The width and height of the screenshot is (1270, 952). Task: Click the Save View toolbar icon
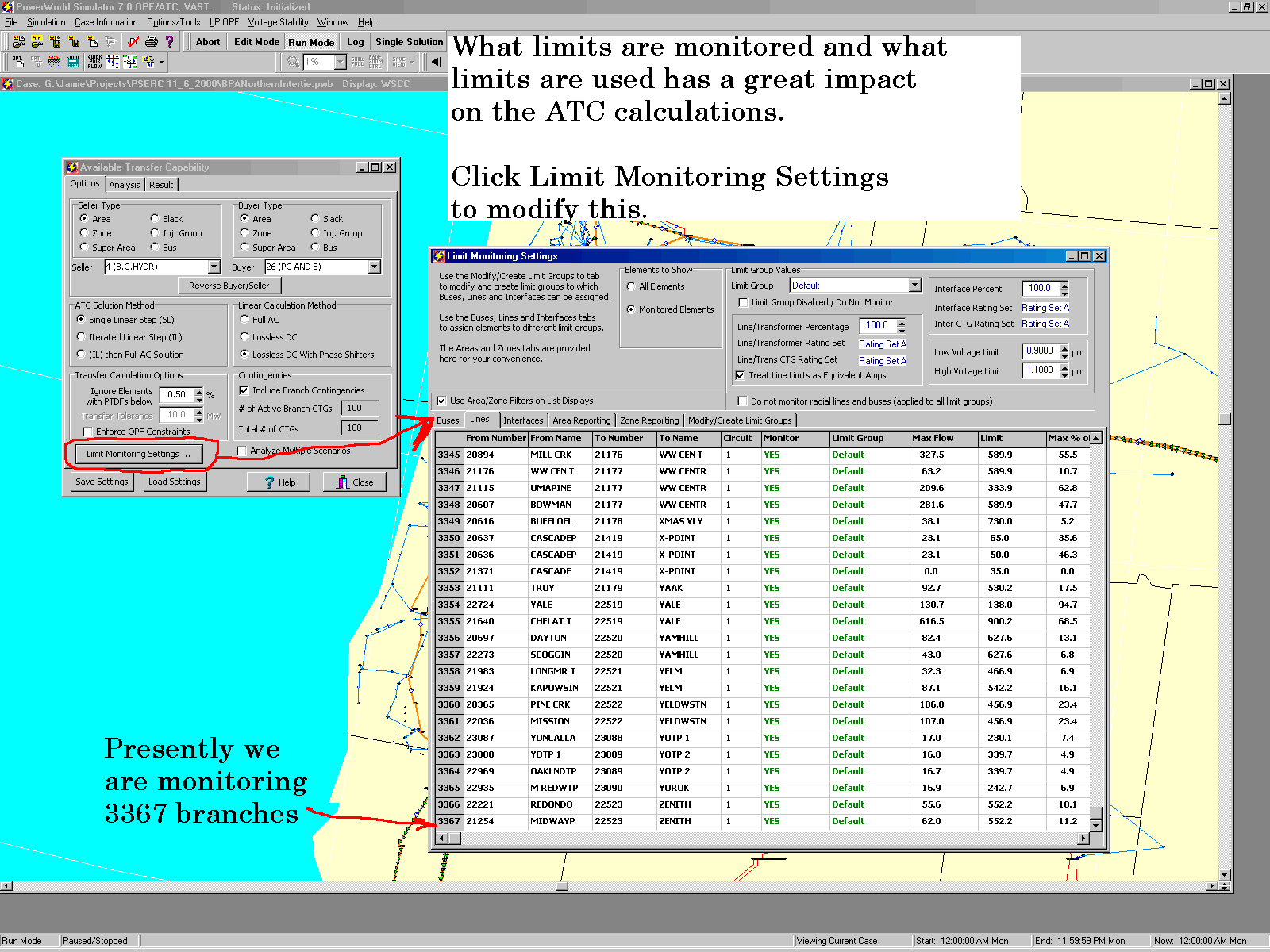point(398,61)
